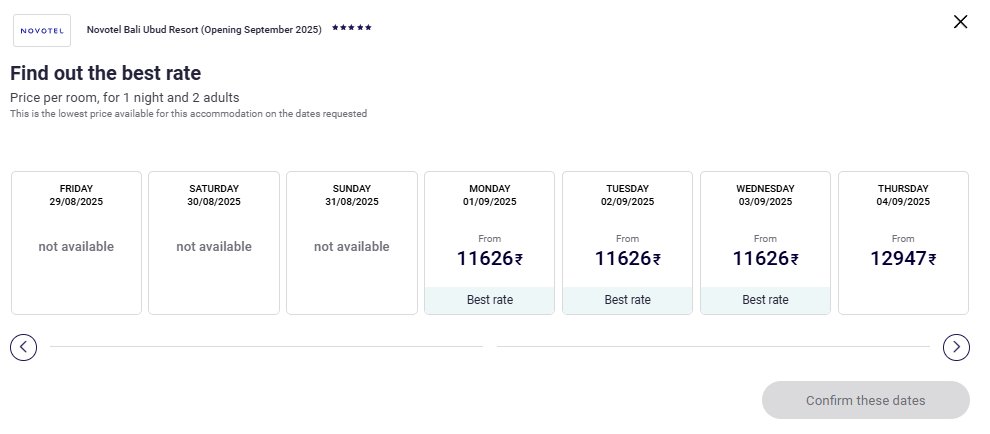Screen dimensions: 990x434
Task: Click unavailable Saturday 30/08/2025 card
Action: point(214,243)
